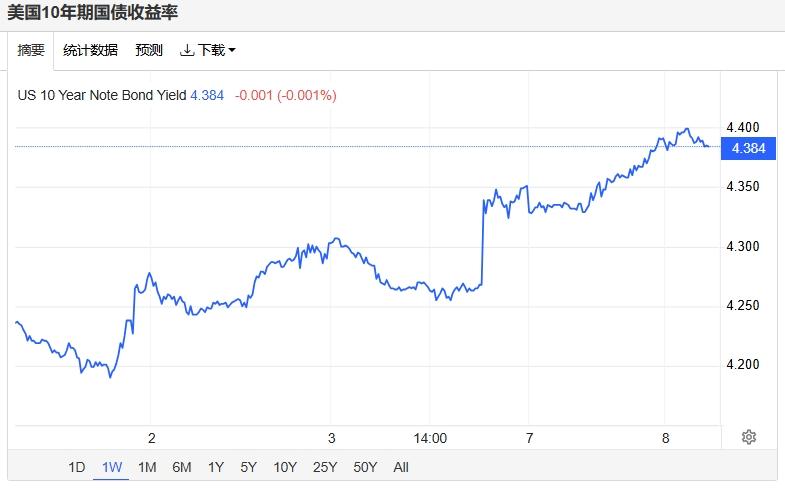
Task: Select the 5Y time range
Action: [x=249, y=467]
